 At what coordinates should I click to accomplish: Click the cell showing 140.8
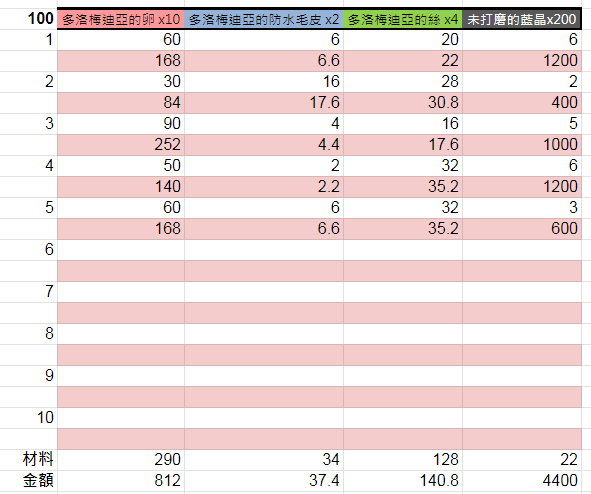coord(403,480)
